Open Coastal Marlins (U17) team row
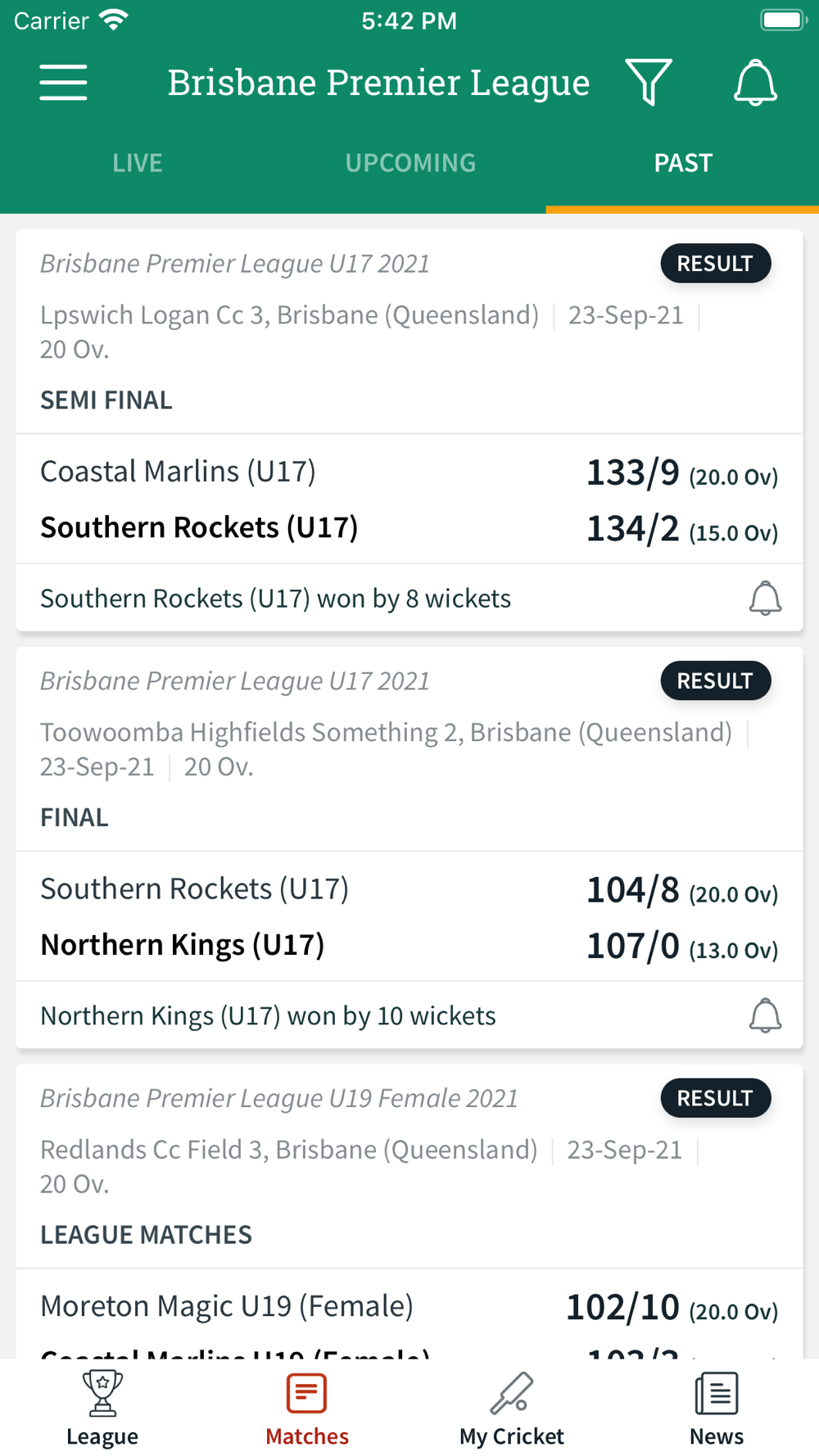The image size is (819, 1456). [x=409, y=472]
